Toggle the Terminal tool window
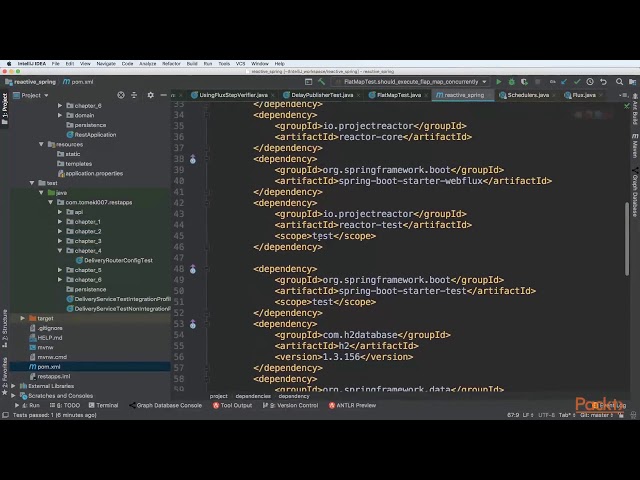The image size is (640, 480). 104,405
